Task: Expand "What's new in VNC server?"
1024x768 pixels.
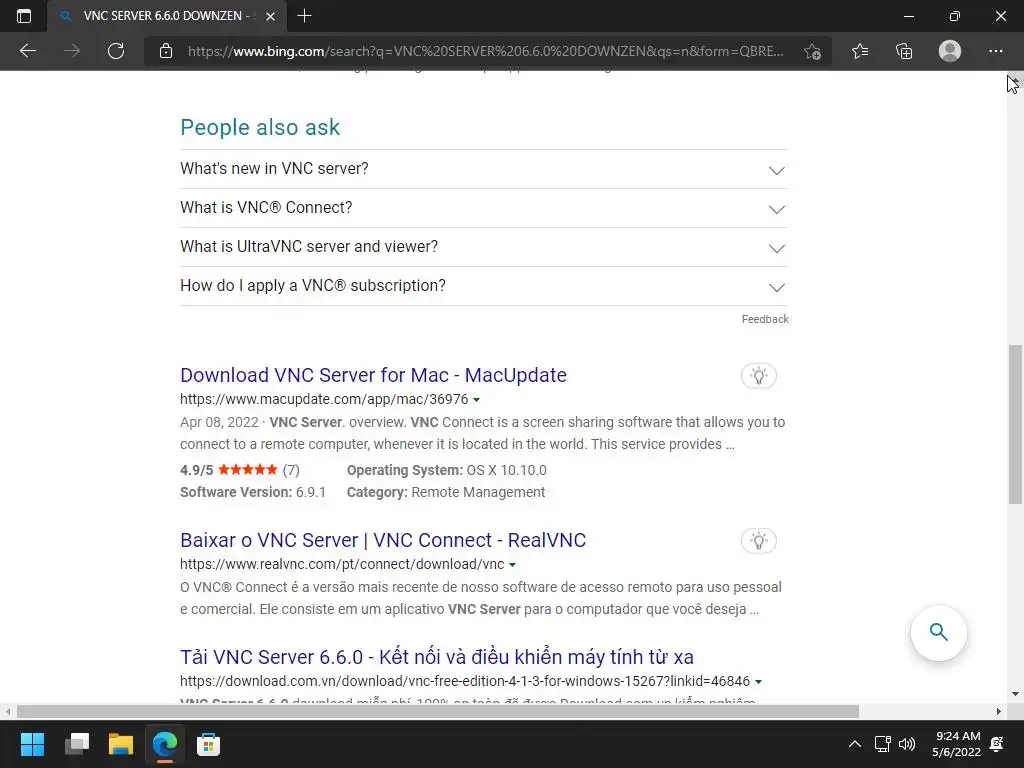Action: point(484,168)
